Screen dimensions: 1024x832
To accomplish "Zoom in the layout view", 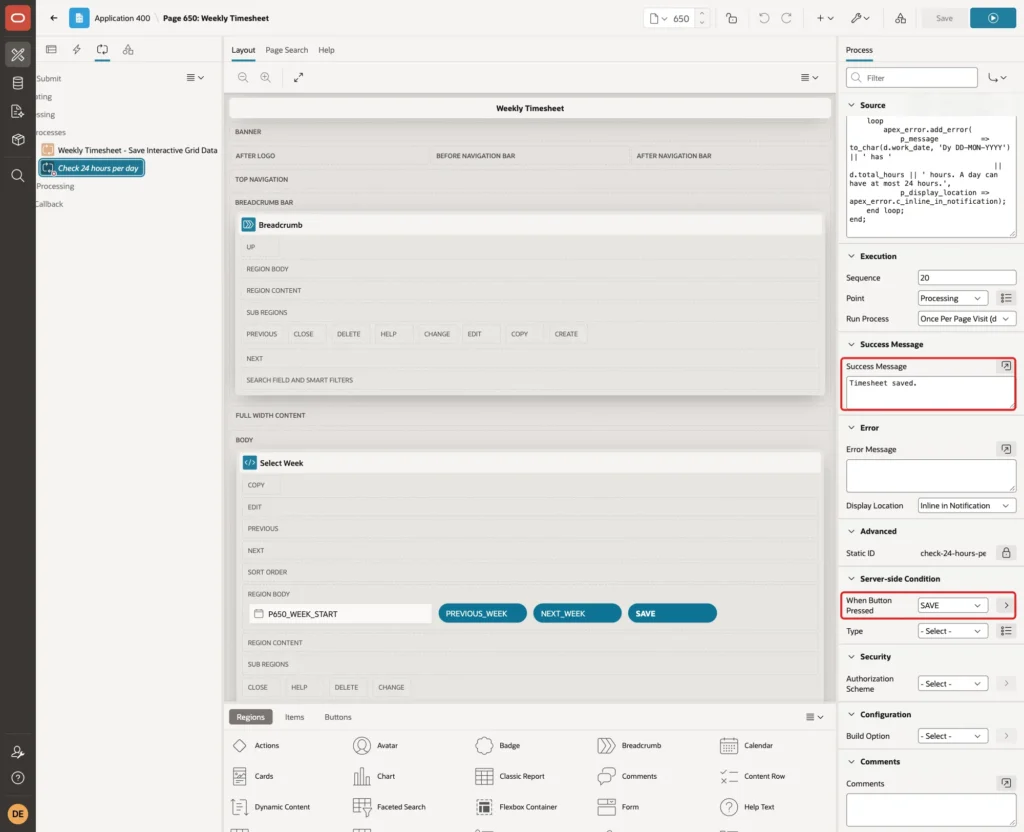I will click(x=265, y=77).
